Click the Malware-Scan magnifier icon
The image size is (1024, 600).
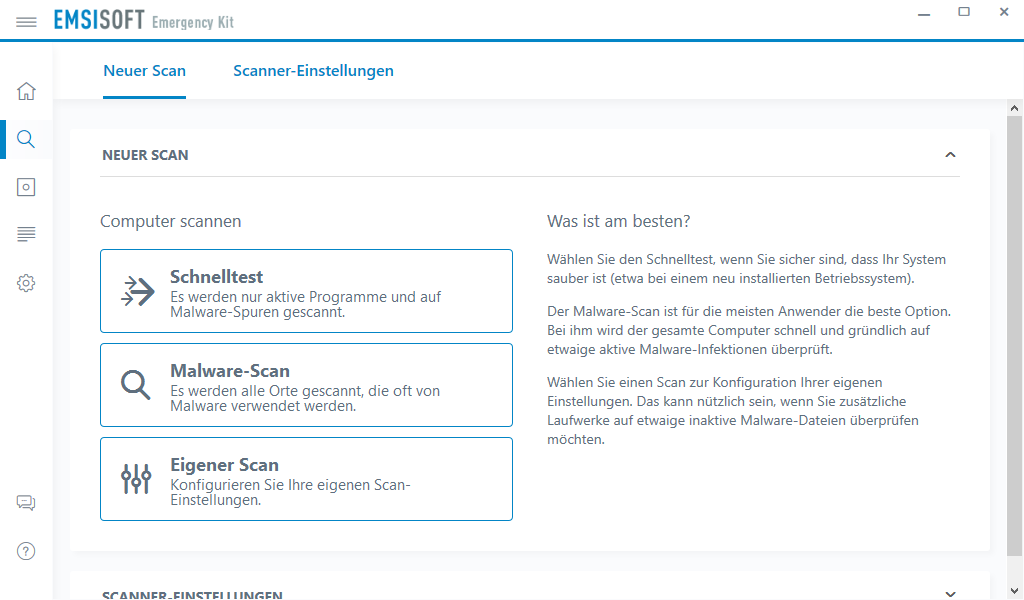136,385
